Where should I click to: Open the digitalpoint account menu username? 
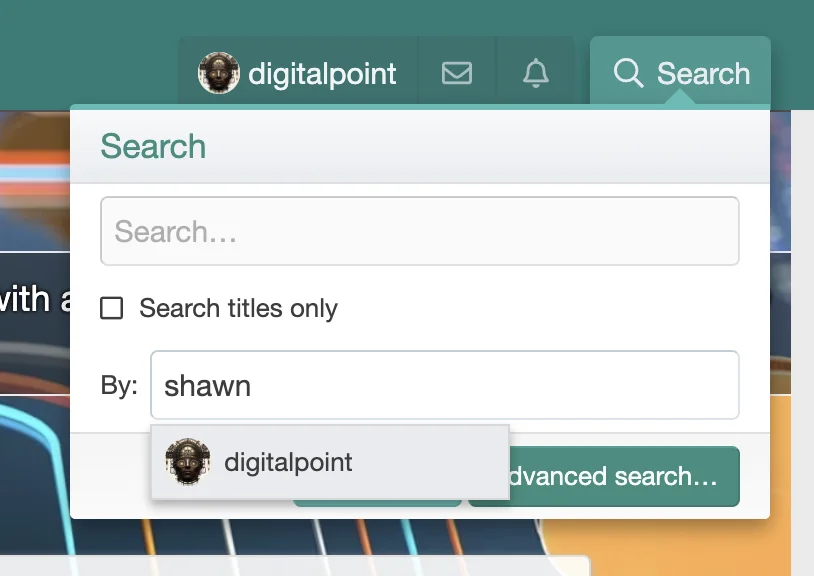tap(322, 73)
